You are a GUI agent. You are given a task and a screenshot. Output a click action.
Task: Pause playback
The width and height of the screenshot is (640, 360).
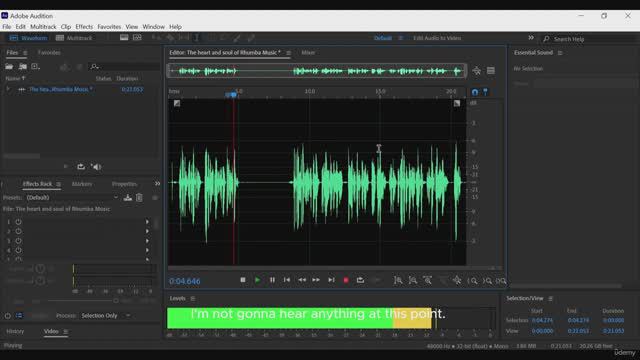coord(272,280)
